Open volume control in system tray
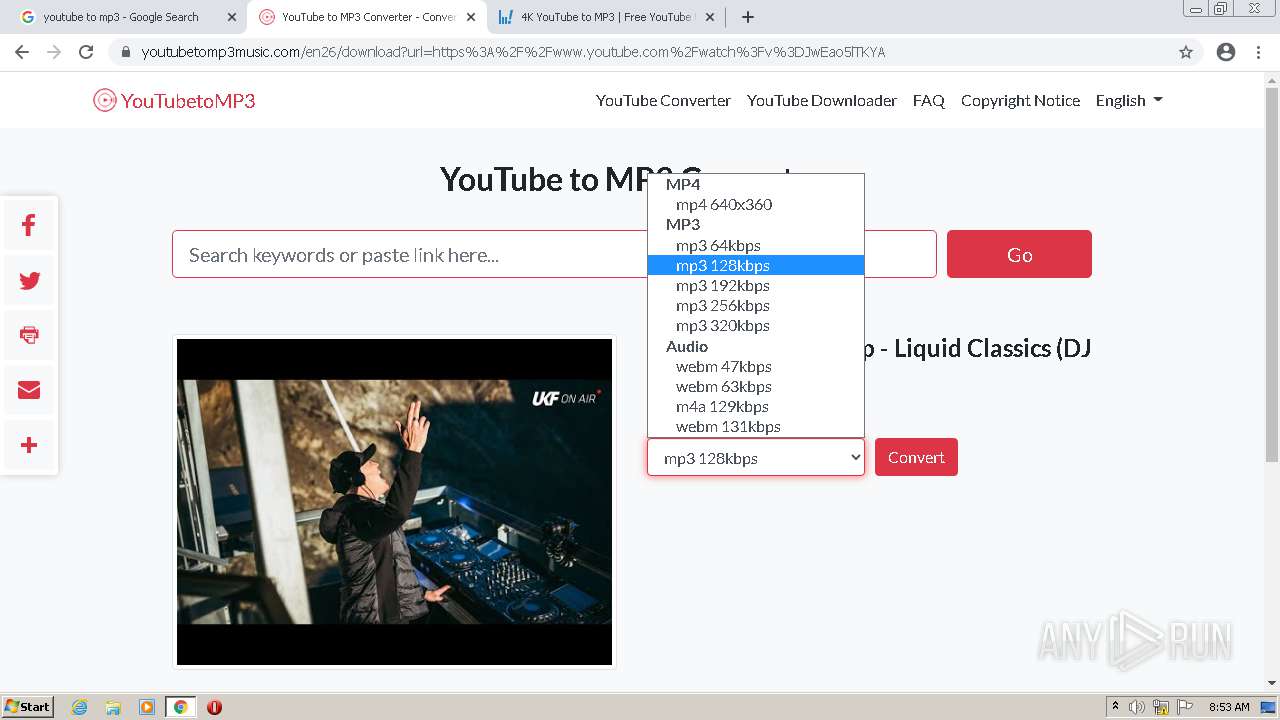 tap(1137, 707)
